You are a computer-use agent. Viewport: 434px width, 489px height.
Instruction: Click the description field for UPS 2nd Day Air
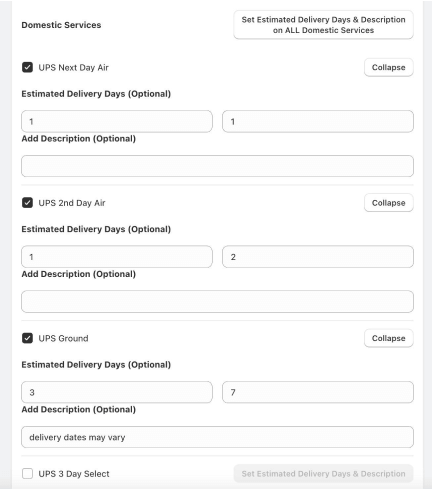pyautogui.click(x=217, y=302)
